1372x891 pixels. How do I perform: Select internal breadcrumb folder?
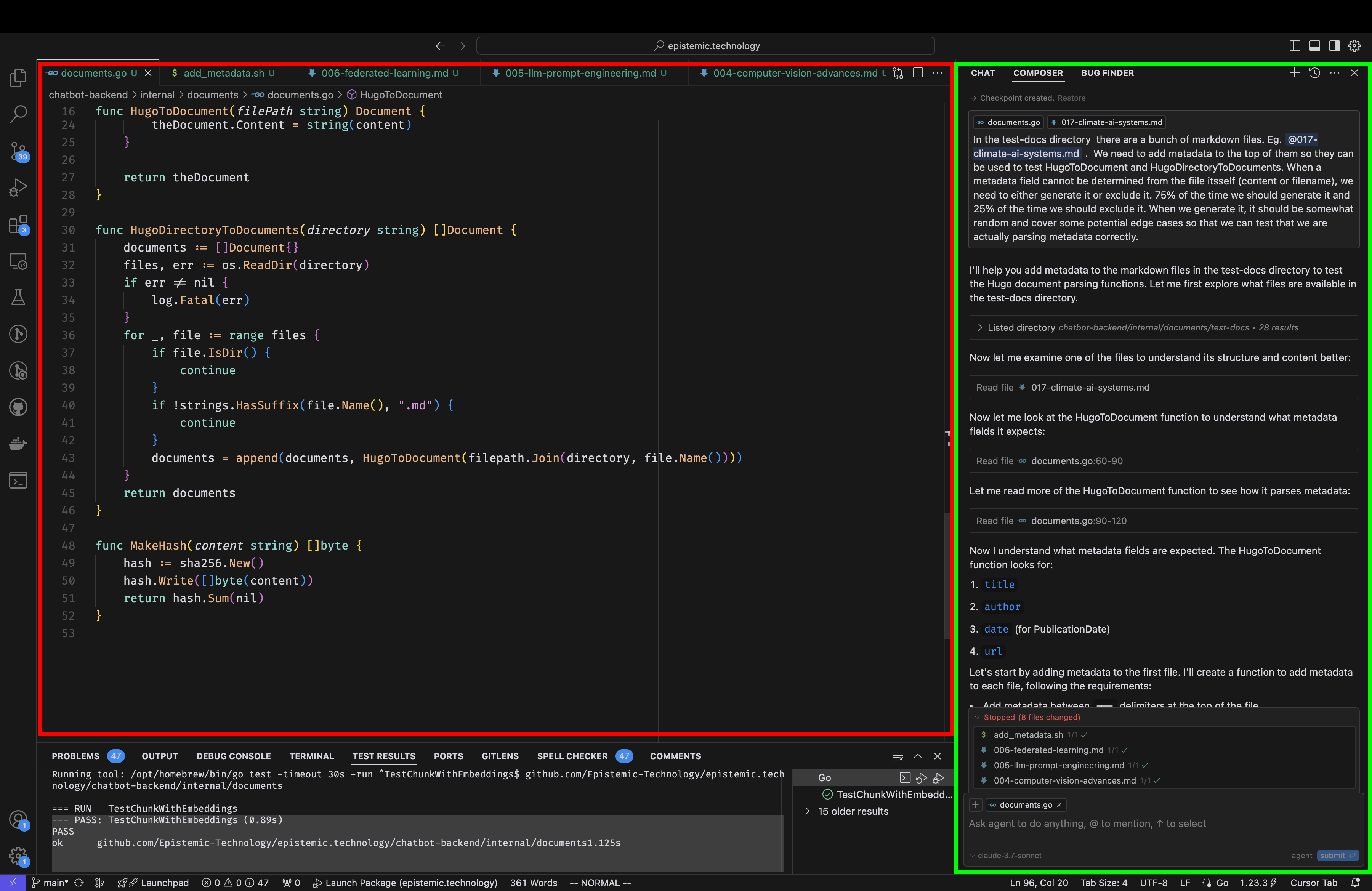click(x=157, y=95)
